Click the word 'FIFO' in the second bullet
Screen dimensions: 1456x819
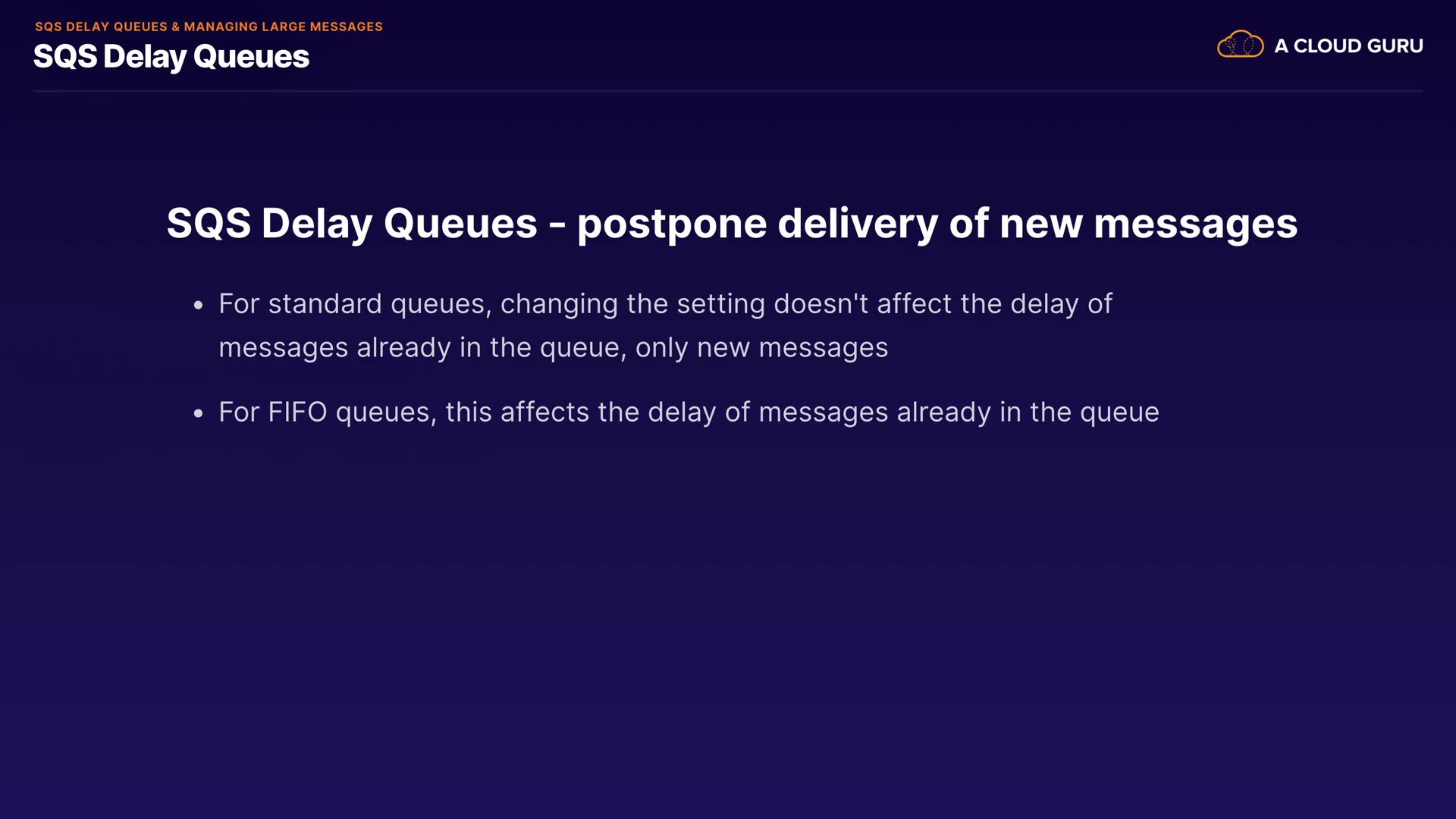tap(297, 413)
